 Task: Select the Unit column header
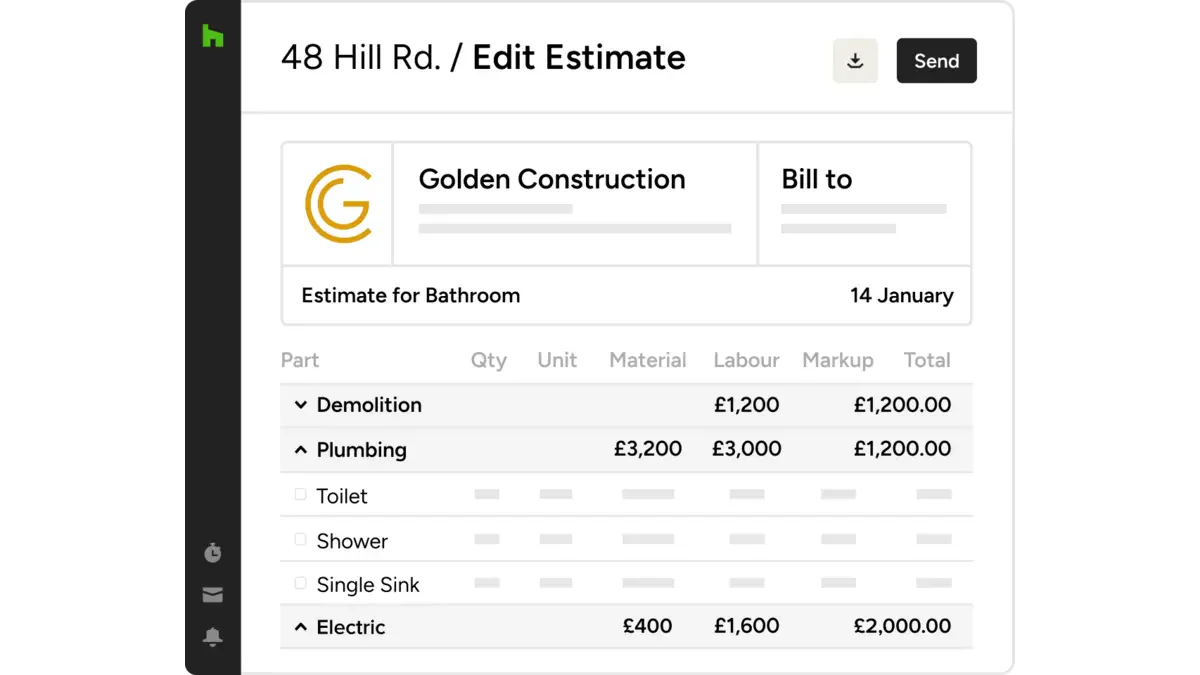(557, 360)
